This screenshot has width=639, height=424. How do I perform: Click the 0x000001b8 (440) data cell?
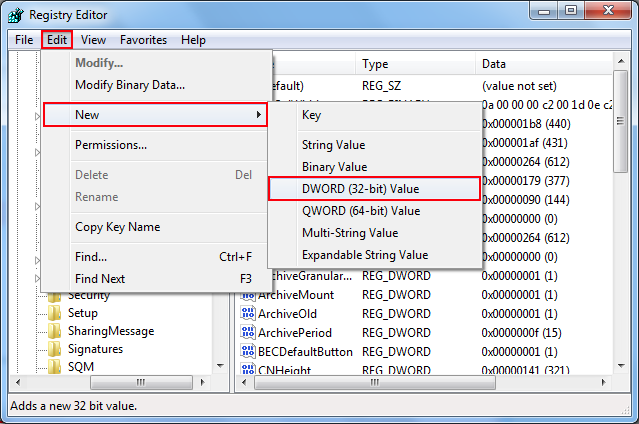click(x=526, y=124)
